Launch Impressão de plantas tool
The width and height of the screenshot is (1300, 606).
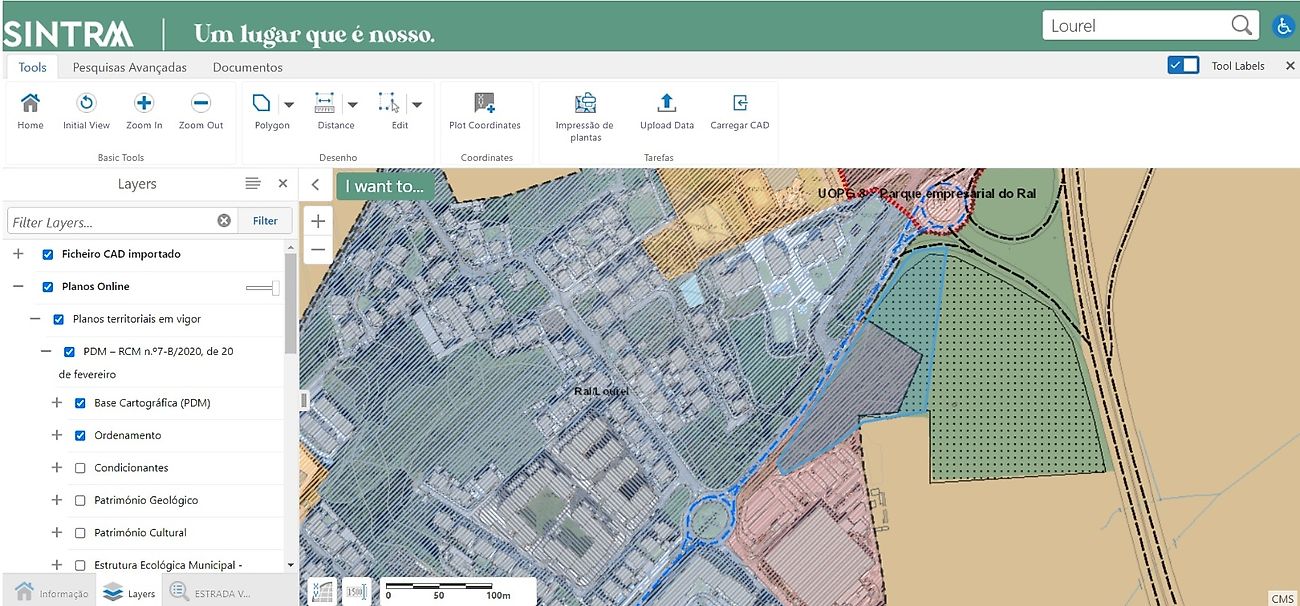pyautogui.click(x=585, y=104)
